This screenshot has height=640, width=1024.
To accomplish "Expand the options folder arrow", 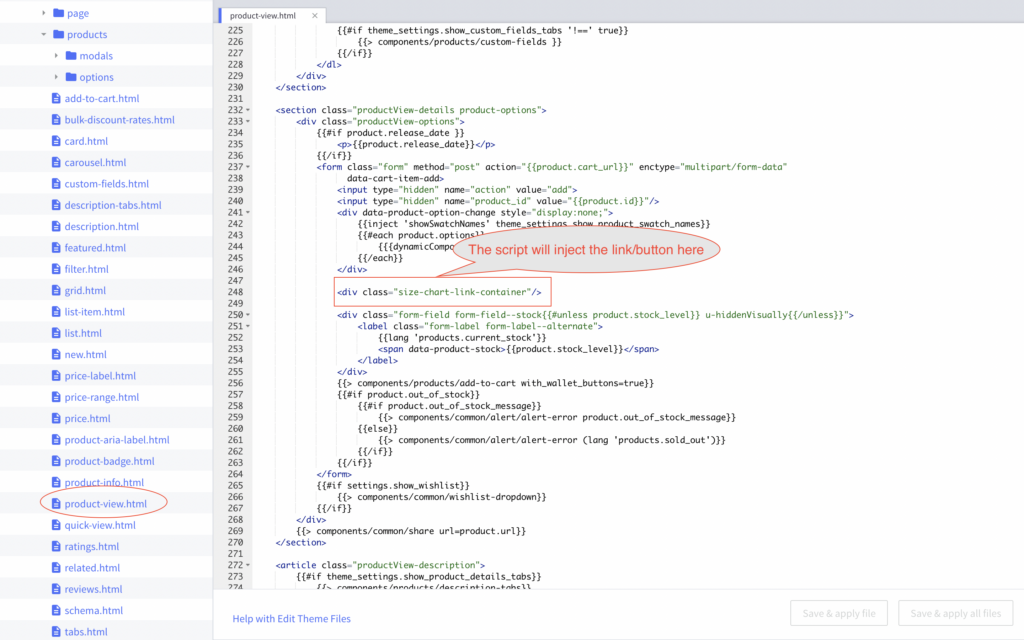I will 56,77.
